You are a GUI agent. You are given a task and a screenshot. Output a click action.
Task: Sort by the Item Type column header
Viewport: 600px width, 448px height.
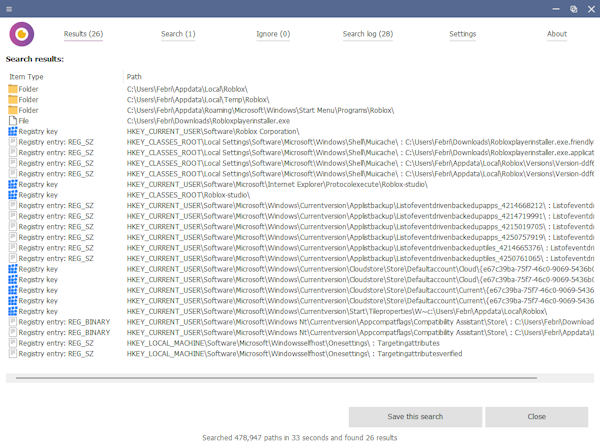tap(26, 77)
